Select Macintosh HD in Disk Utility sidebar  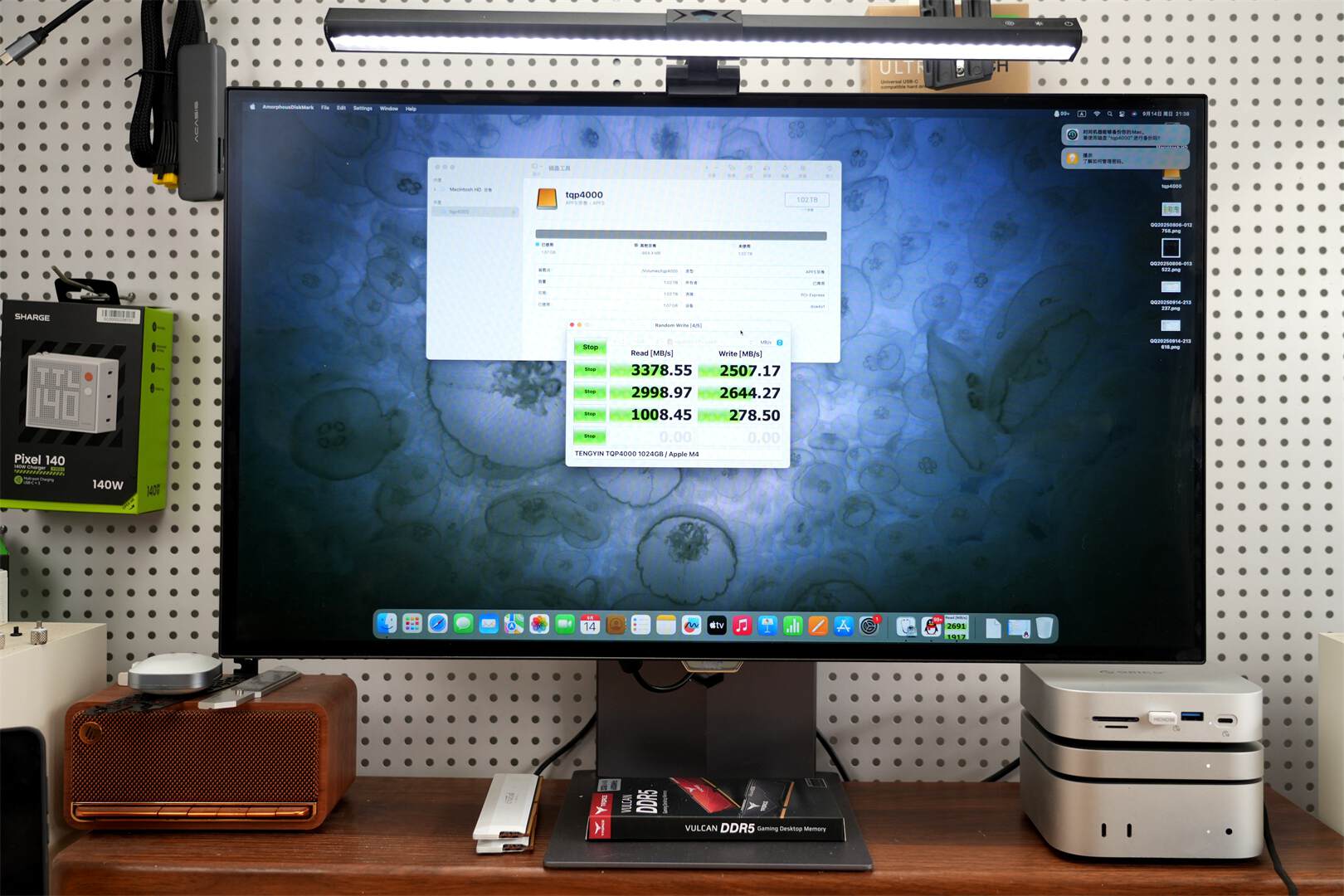click(470, 190)
